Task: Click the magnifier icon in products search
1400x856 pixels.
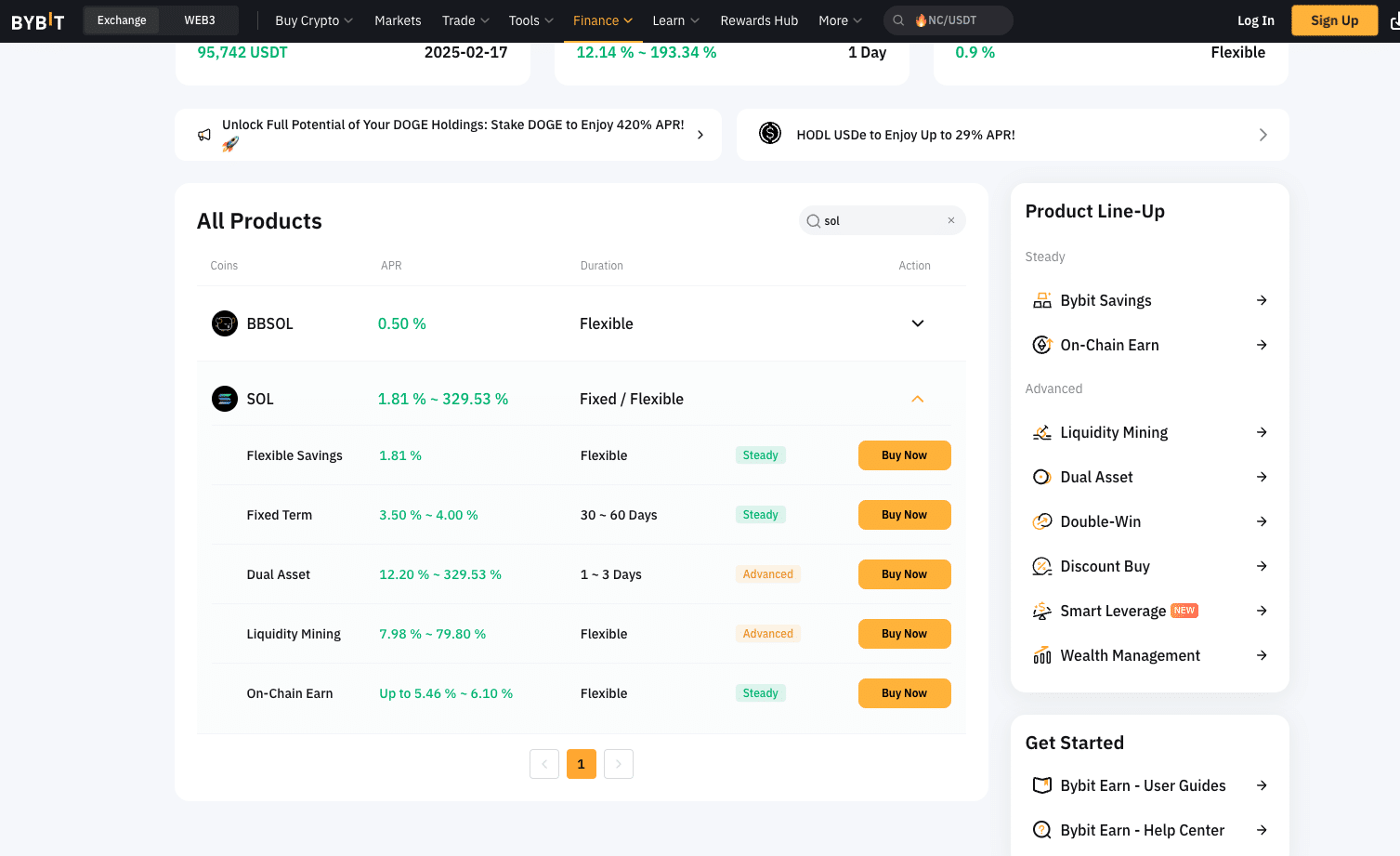Action: (814, 221)
